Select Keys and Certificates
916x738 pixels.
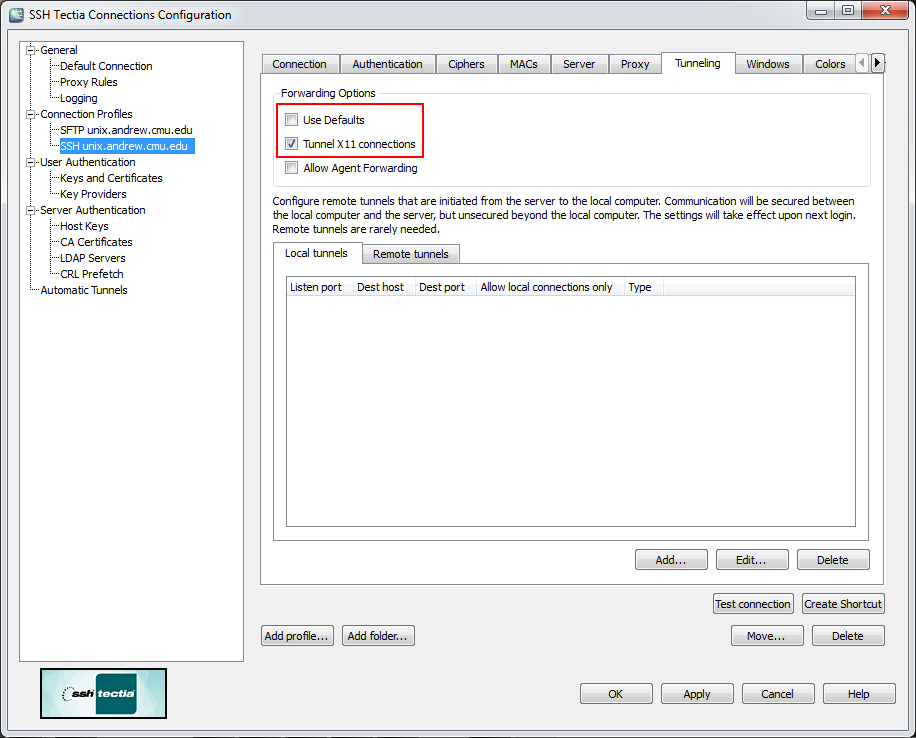(112, 178)
